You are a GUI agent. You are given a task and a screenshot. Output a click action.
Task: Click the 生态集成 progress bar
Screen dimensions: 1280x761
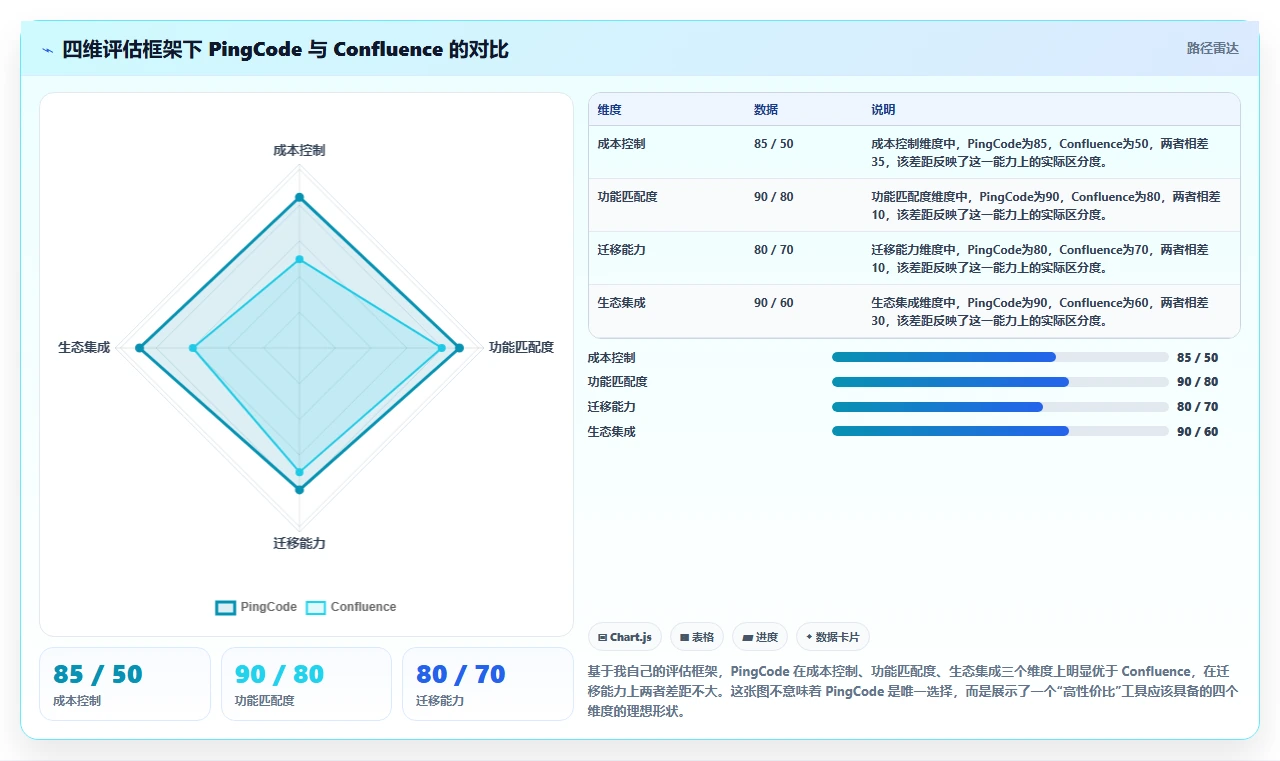coord(1000,431)
